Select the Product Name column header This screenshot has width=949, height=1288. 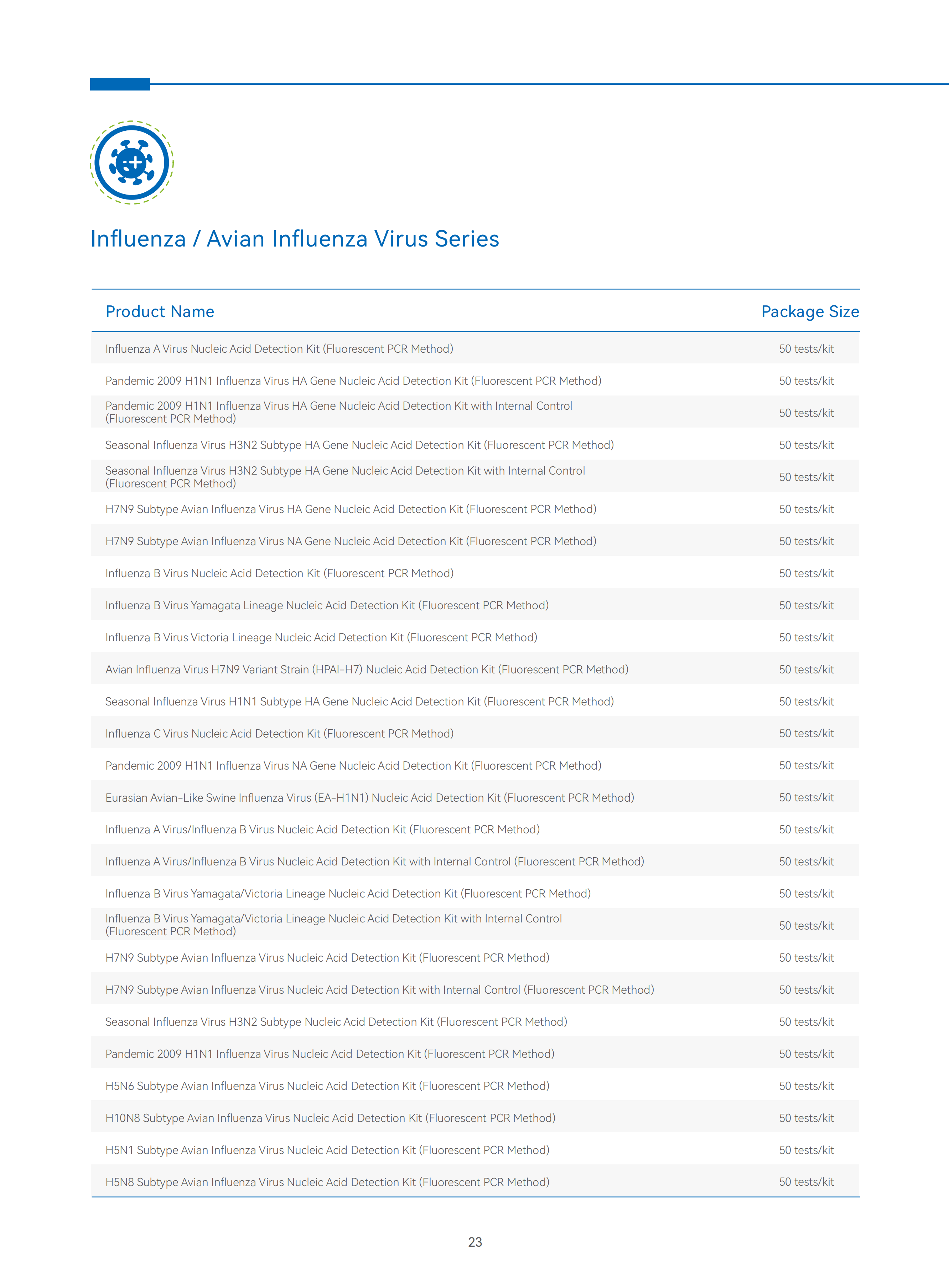coord(160,311)
